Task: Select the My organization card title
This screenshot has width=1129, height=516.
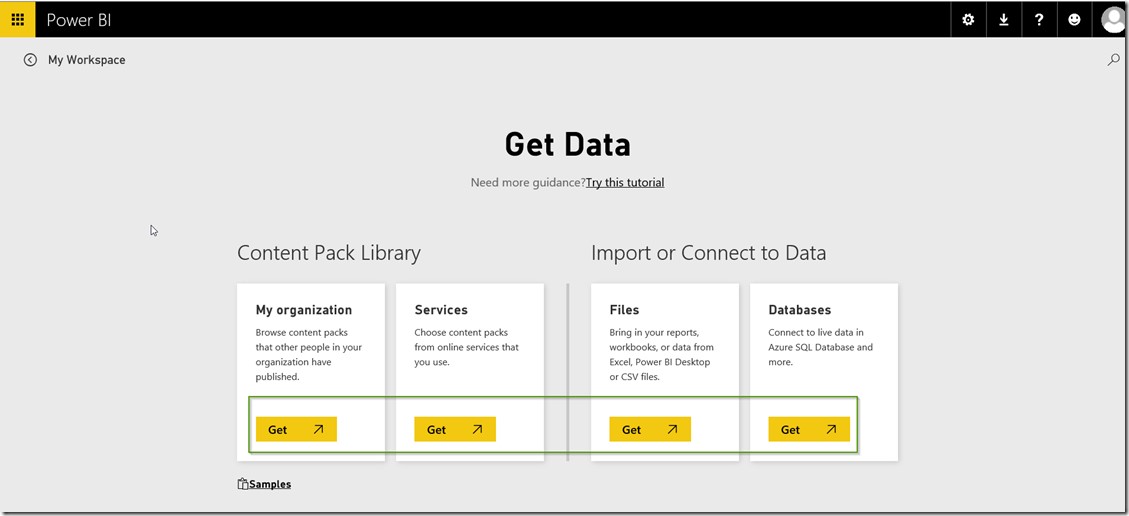Action: tap(304, 310)
